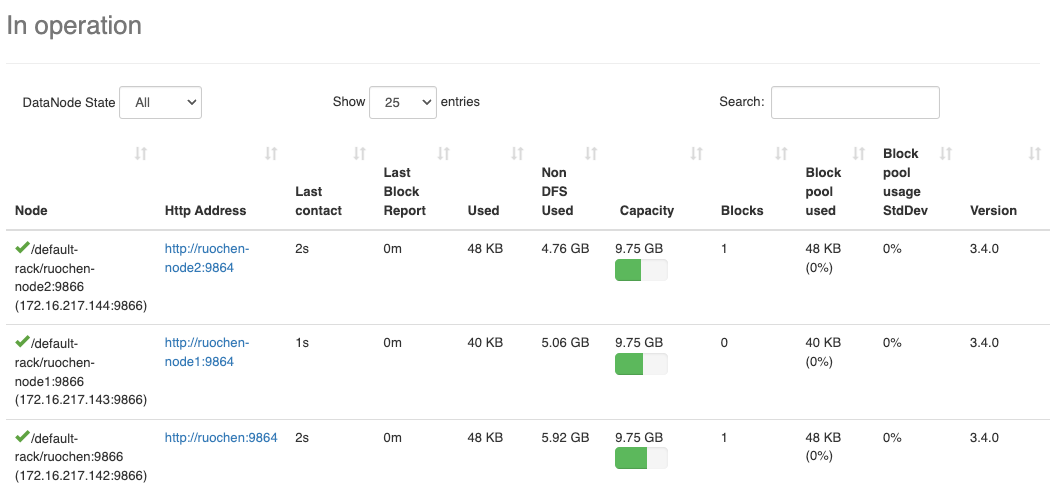Click Used value 40 KB
This screenshot has height=496, width=1059.
click(x=485, y=343)
